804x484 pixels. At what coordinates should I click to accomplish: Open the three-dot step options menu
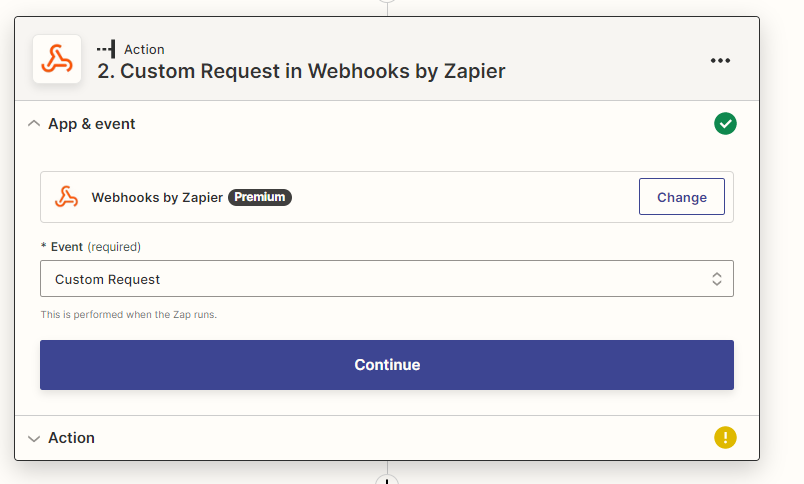[720, 60]
